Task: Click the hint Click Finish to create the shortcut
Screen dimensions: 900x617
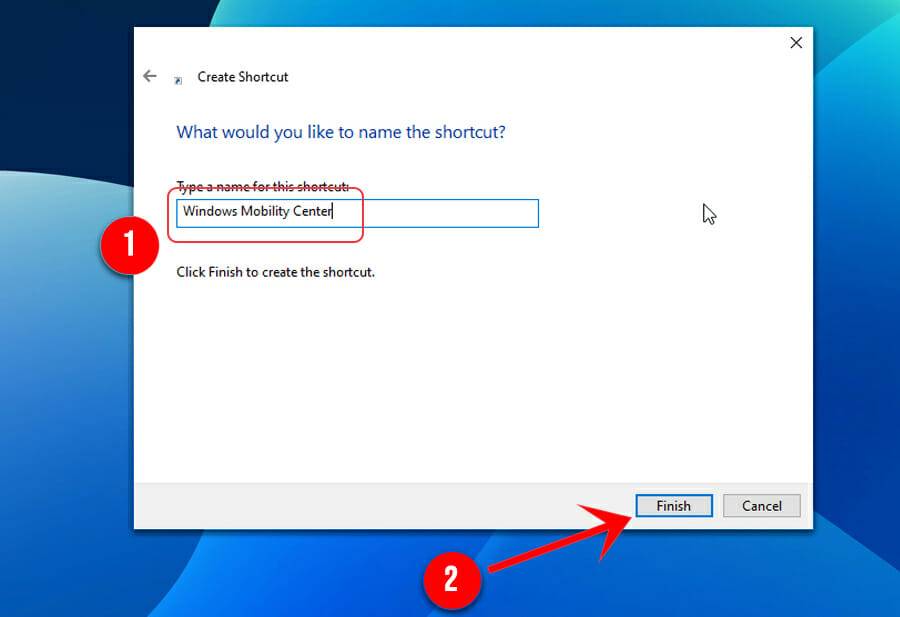Action: point(277,271)
